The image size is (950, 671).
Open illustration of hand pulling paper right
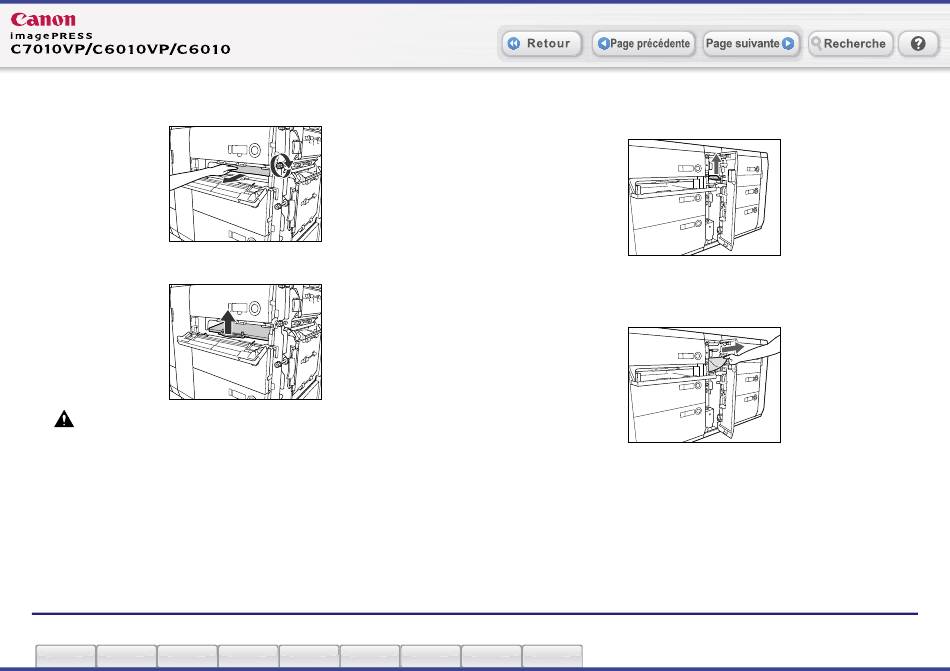point(704,385)
